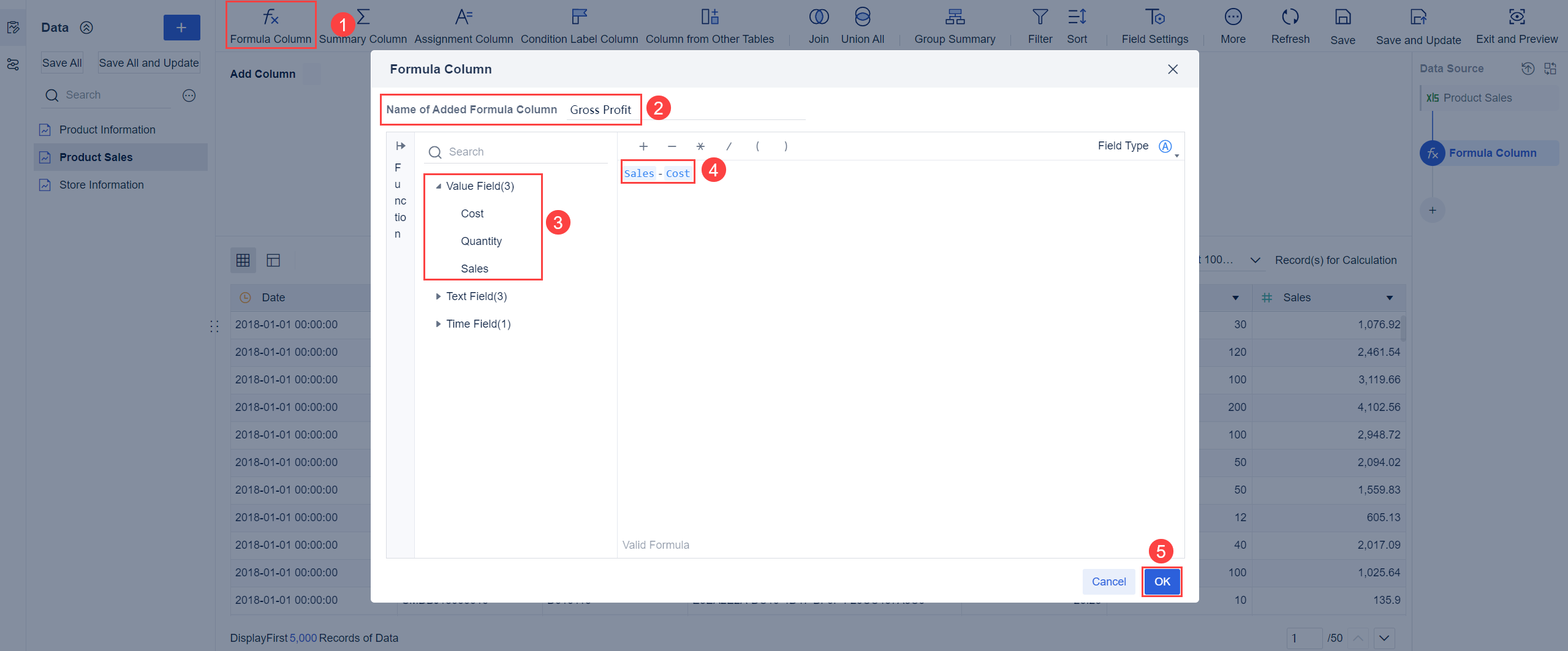The height and width of the screenshot is (651, 1568).
Task: Open the records count dropdown
Action: pos(1255,260)
